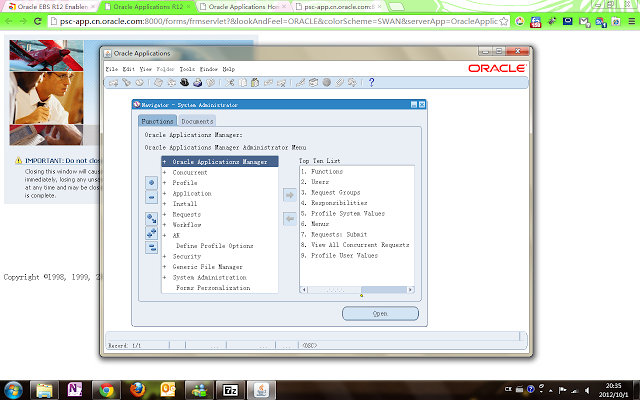Open Google Chrome from the taskbar
640x400 pixels.
[x=107, y=390]
